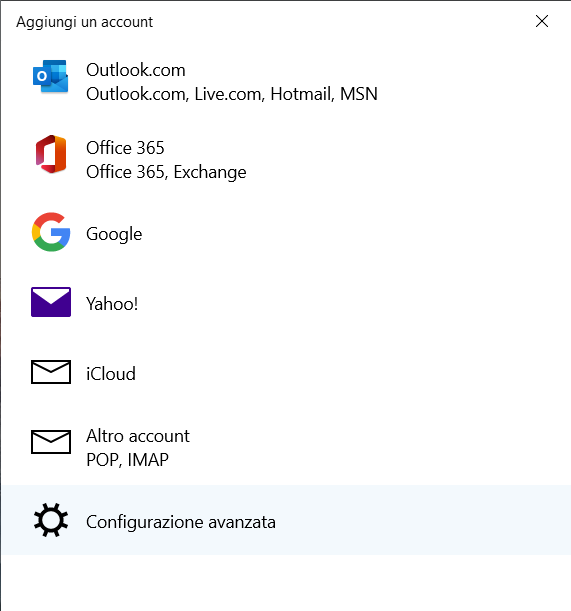Click the Office 365 logo icon
The image size is (571, 611).
click(51, 154)
